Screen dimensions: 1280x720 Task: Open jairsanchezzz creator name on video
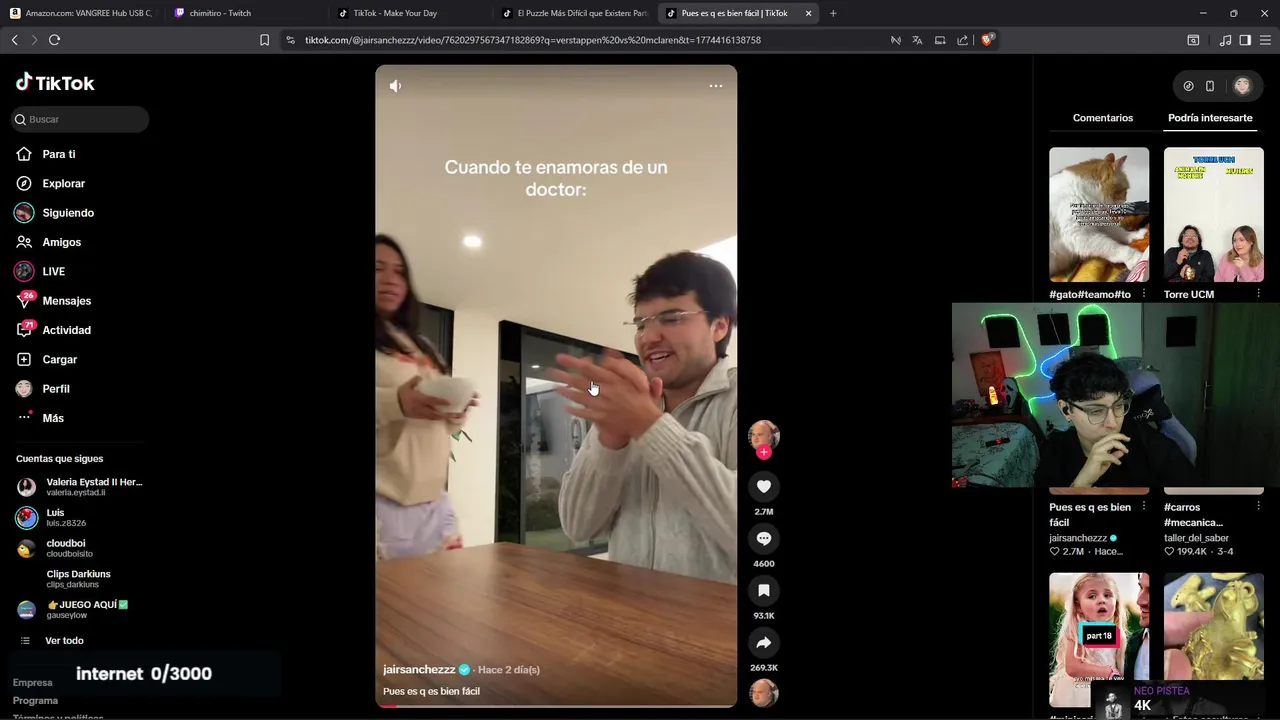pos(419,669)
